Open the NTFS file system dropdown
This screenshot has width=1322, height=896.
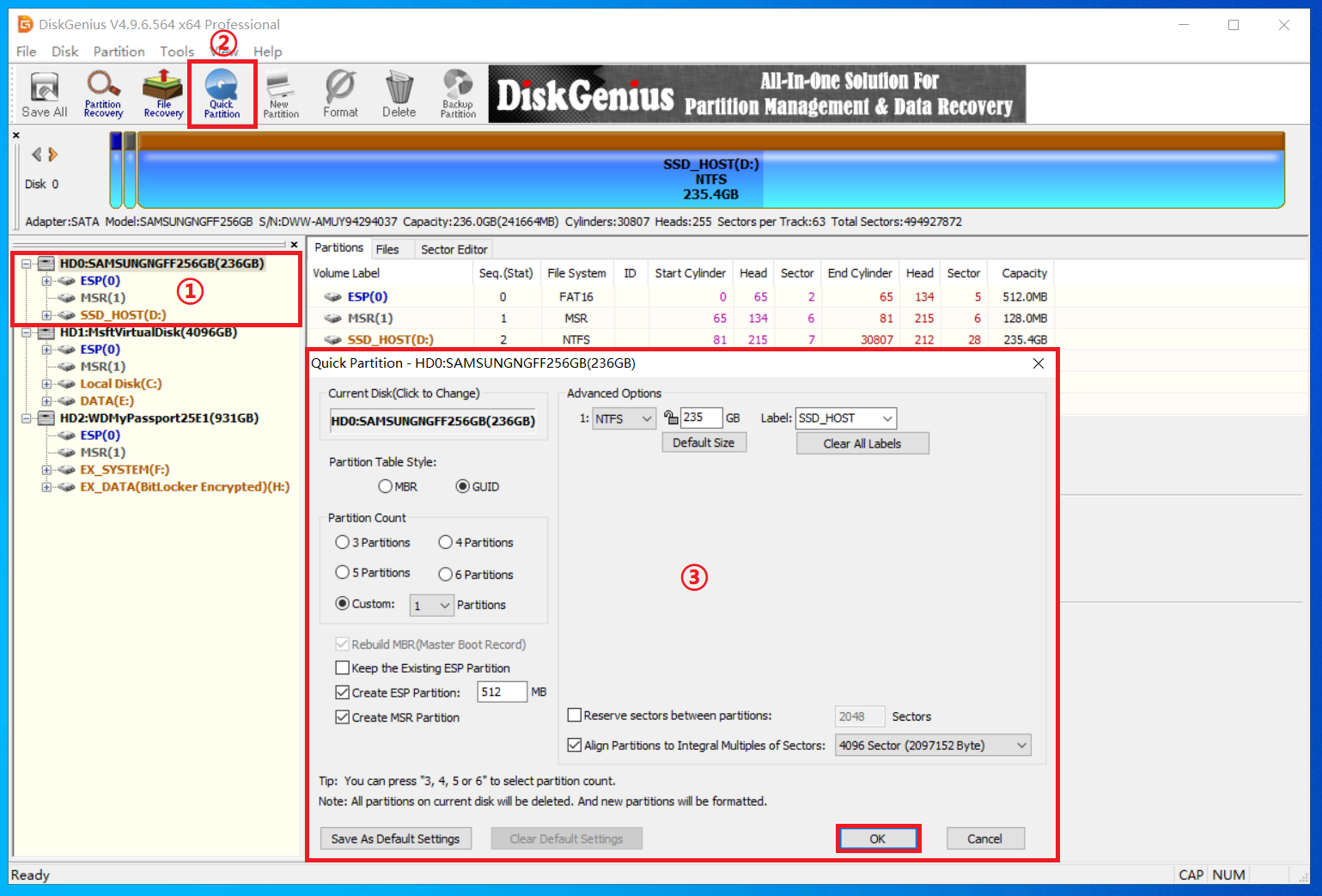pos(624,418)
